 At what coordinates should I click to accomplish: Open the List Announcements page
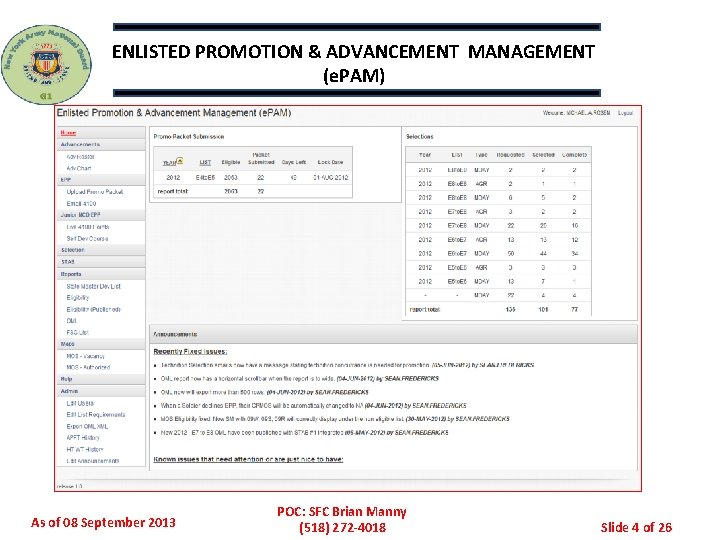tap(93, 461)
